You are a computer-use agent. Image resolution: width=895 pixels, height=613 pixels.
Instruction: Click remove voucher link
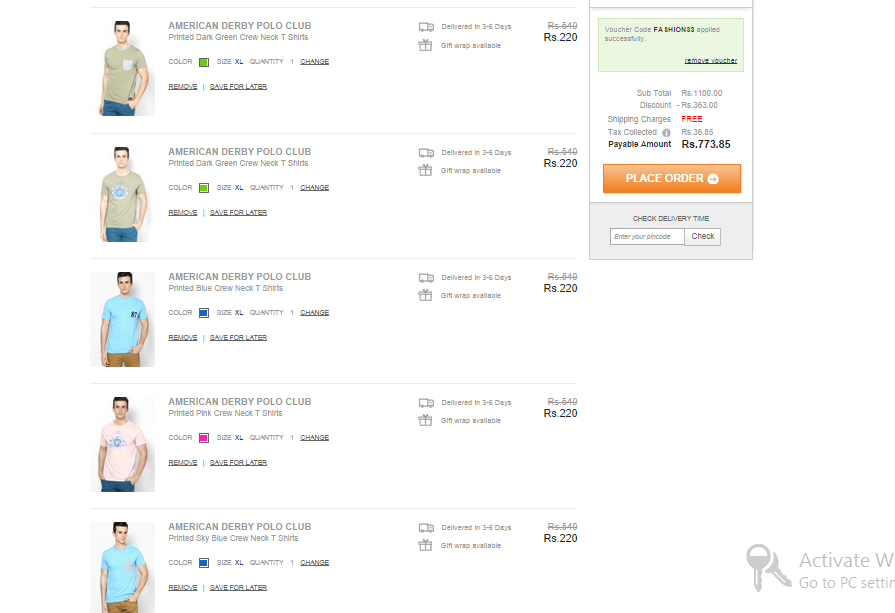pos(711,61)
